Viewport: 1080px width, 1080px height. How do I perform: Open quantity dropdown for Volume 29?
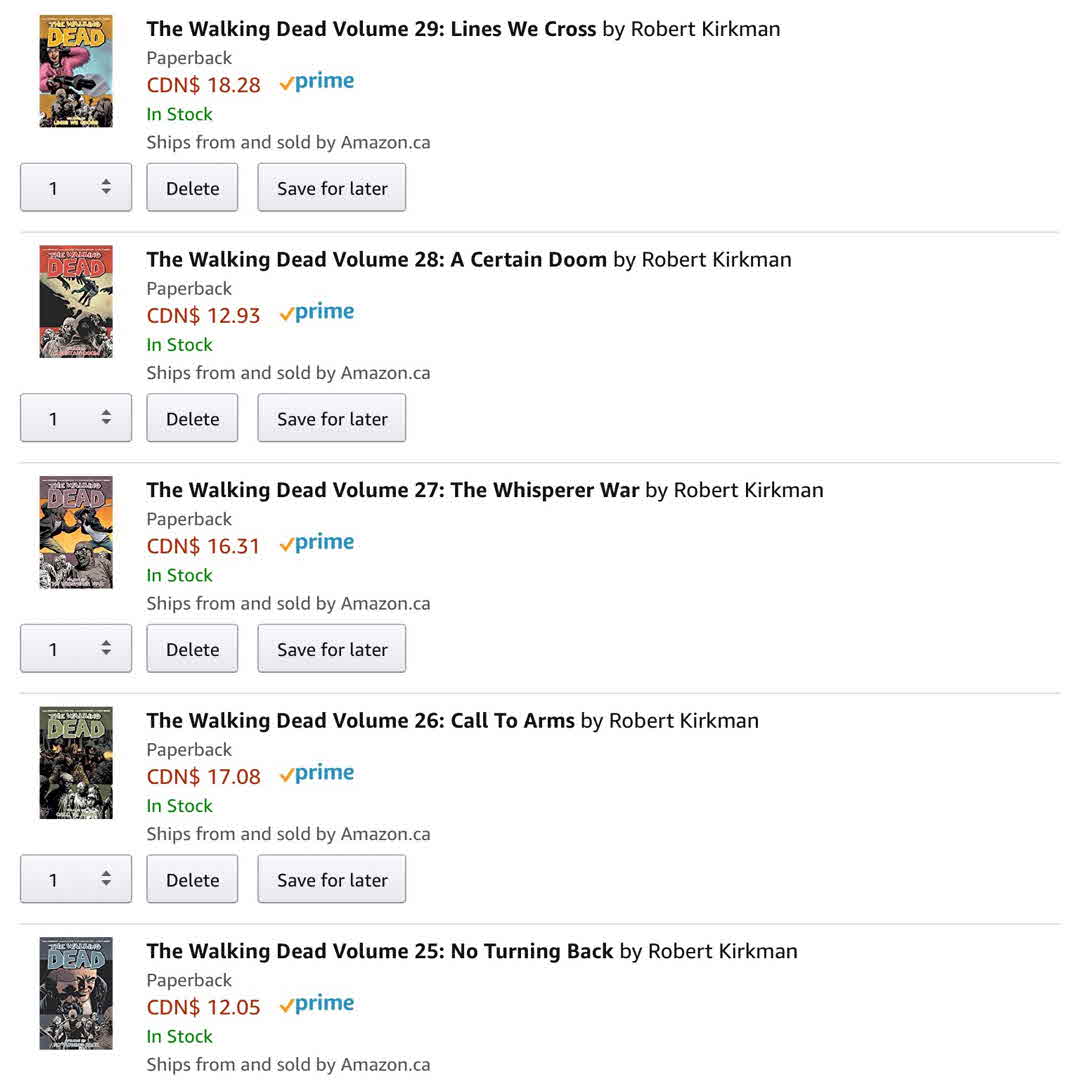click(76, 188)
